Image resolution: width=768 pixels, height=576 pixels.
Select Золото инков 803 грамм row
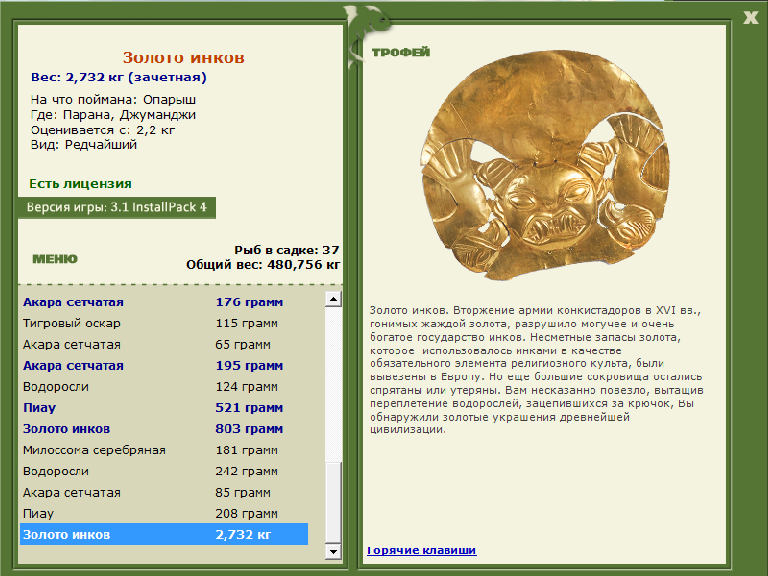[x=164, y=429]
